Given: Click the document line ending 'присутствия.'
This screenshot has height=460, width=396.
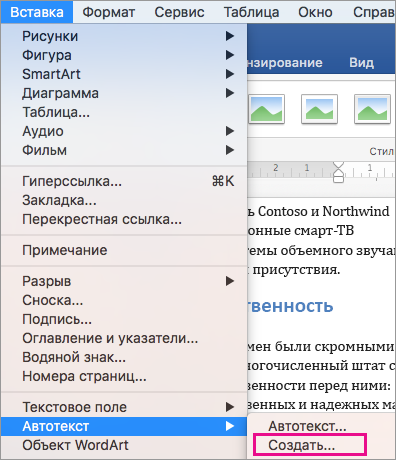Looking at the screenshot, I should 294,269.
